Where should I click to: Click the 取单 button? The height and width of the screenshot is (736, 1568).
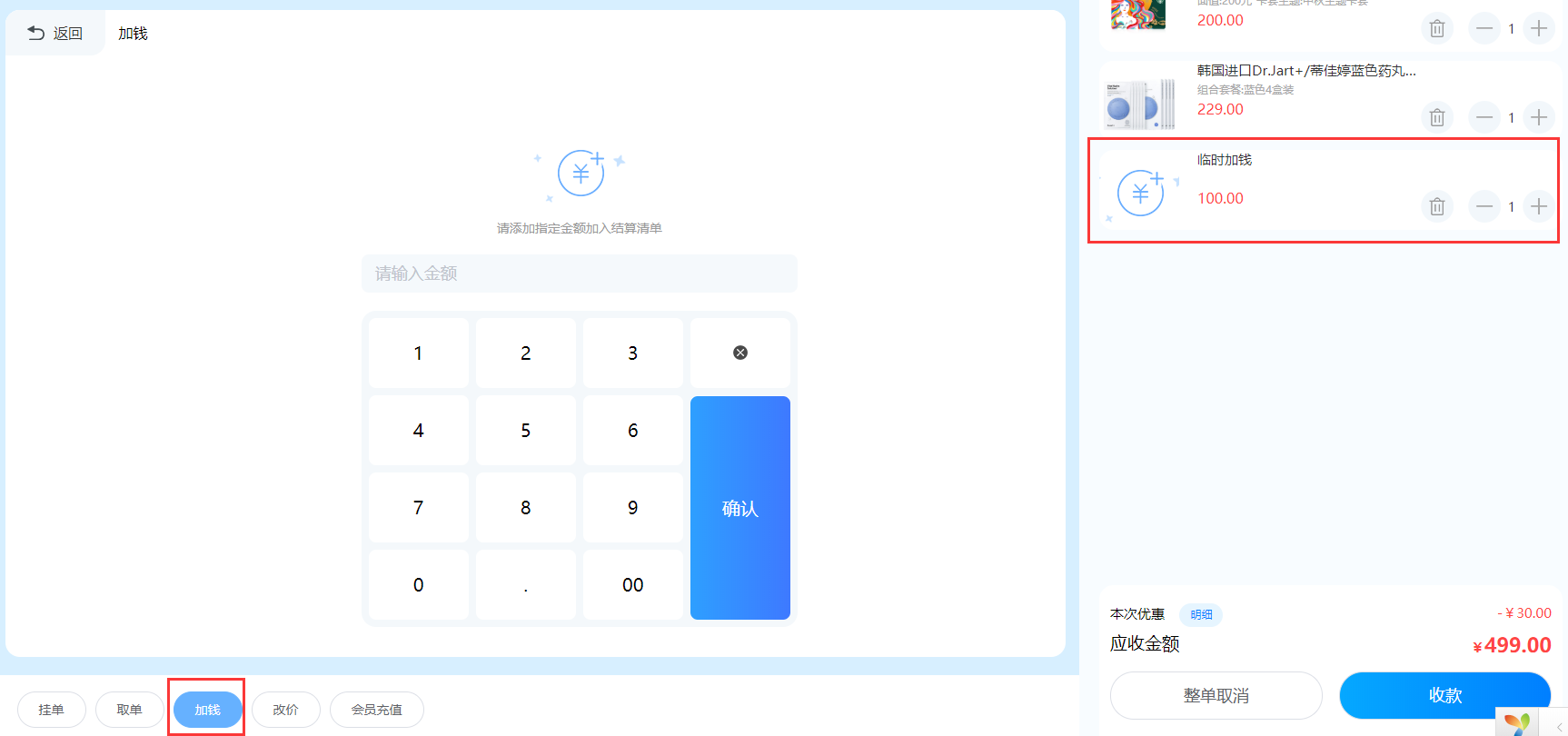click(130, 710)
